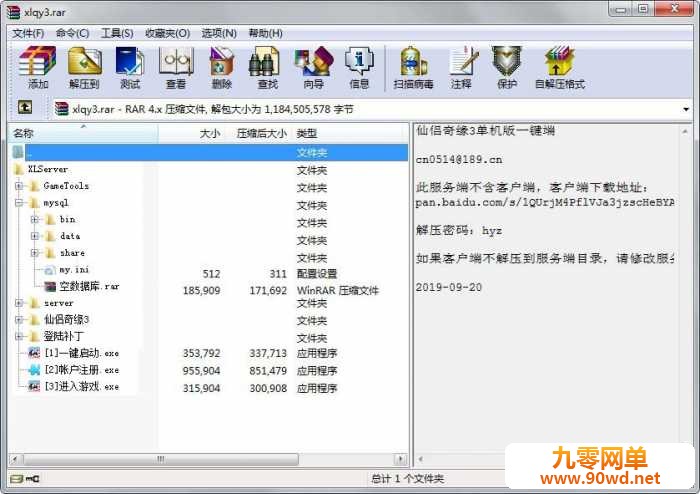
Task: Open the Comment (注释) tool
Action: [462, 67]
